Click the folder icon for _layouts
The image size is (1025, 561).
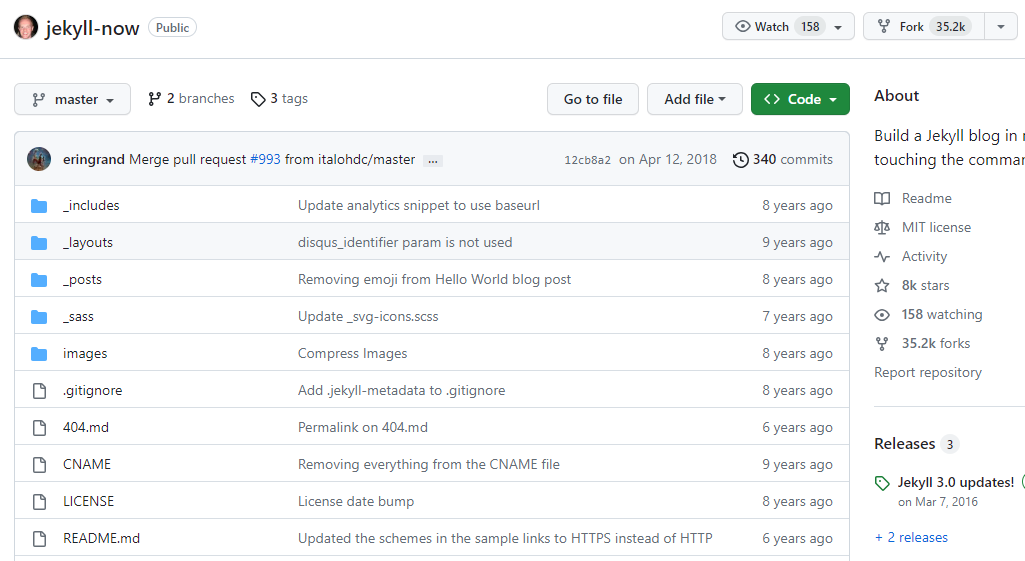(x=39, y=243)
